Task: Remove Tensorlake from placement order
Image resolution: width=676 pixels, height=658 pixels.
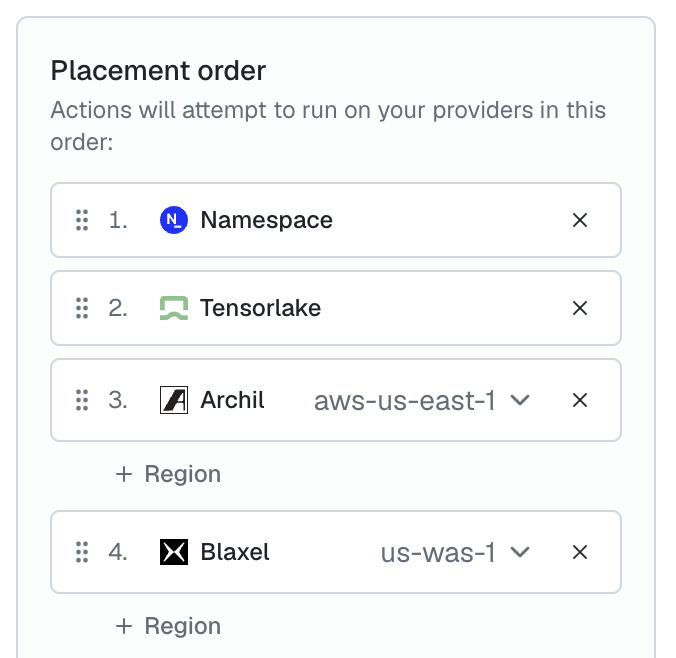Action: [x=580, y=308]
